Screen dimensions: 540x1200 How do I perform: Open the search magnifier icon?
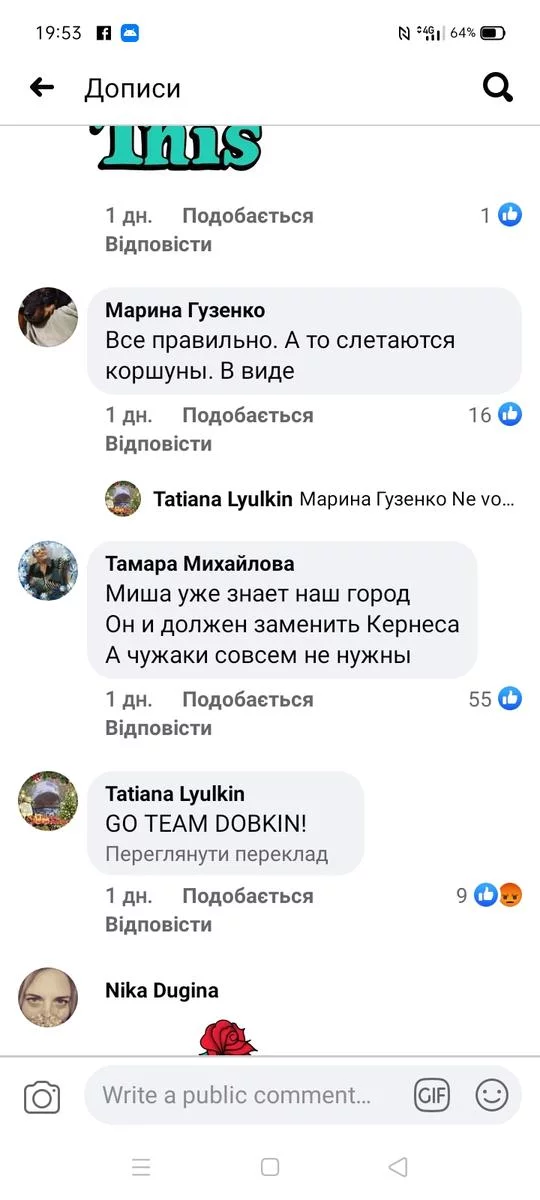(497, 88)
